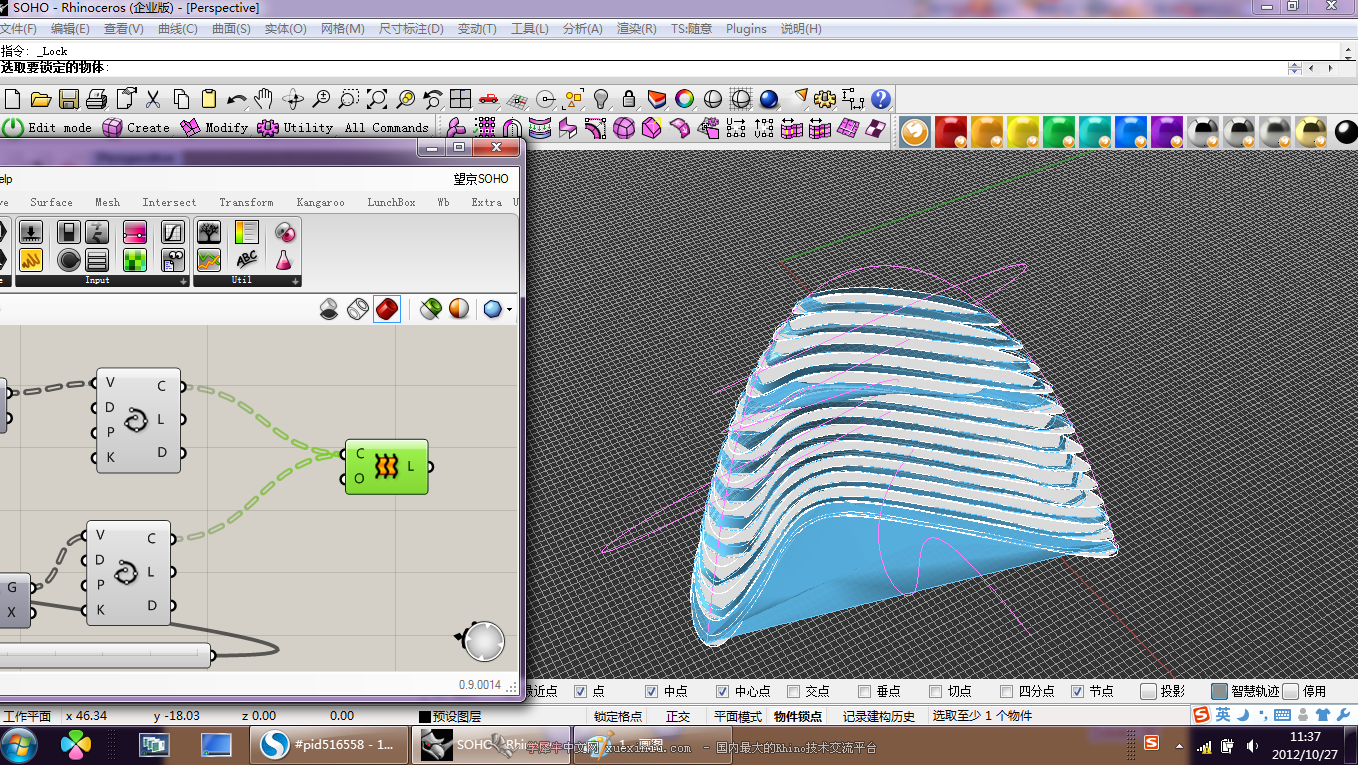The width and height of the screenshot is (1366, 768).
Task: Switch to wireframe preview mode in Grasshopper
Action: click(358, 309)
